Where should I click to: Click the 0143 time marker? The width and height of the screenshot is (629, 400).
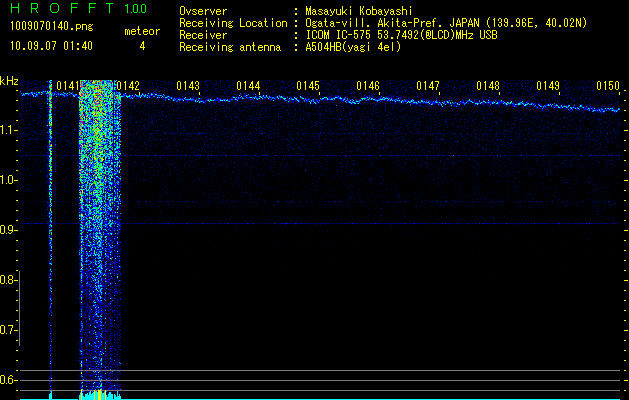188,86
